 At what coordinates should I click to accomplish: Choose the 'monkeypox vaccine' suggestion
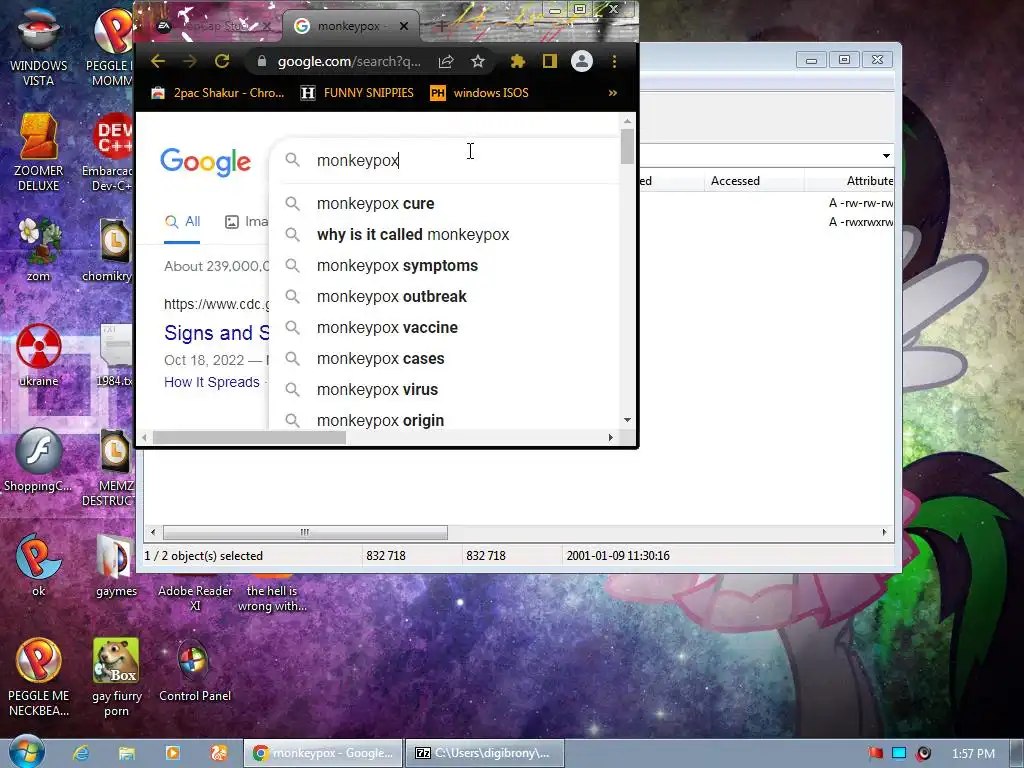[x=444, y=328]
